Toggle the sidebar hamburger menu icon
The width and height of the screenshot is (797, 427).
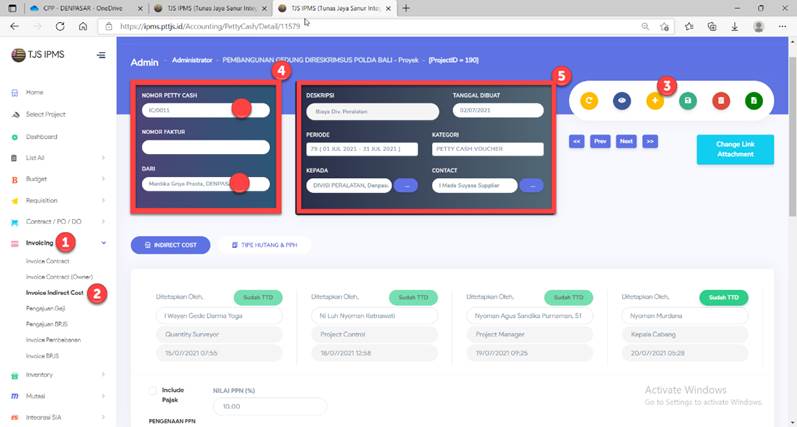point(101,55)
